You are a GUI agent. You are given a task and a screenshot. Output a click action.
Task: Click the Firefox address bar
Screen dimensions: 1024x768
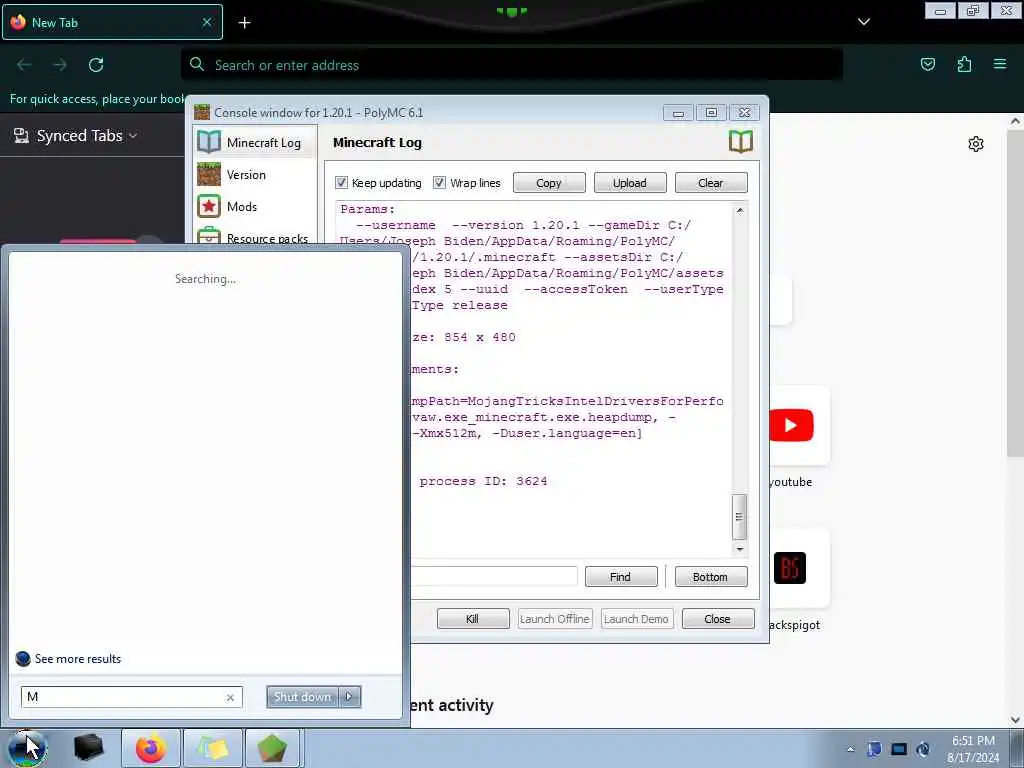click(511, 65)
